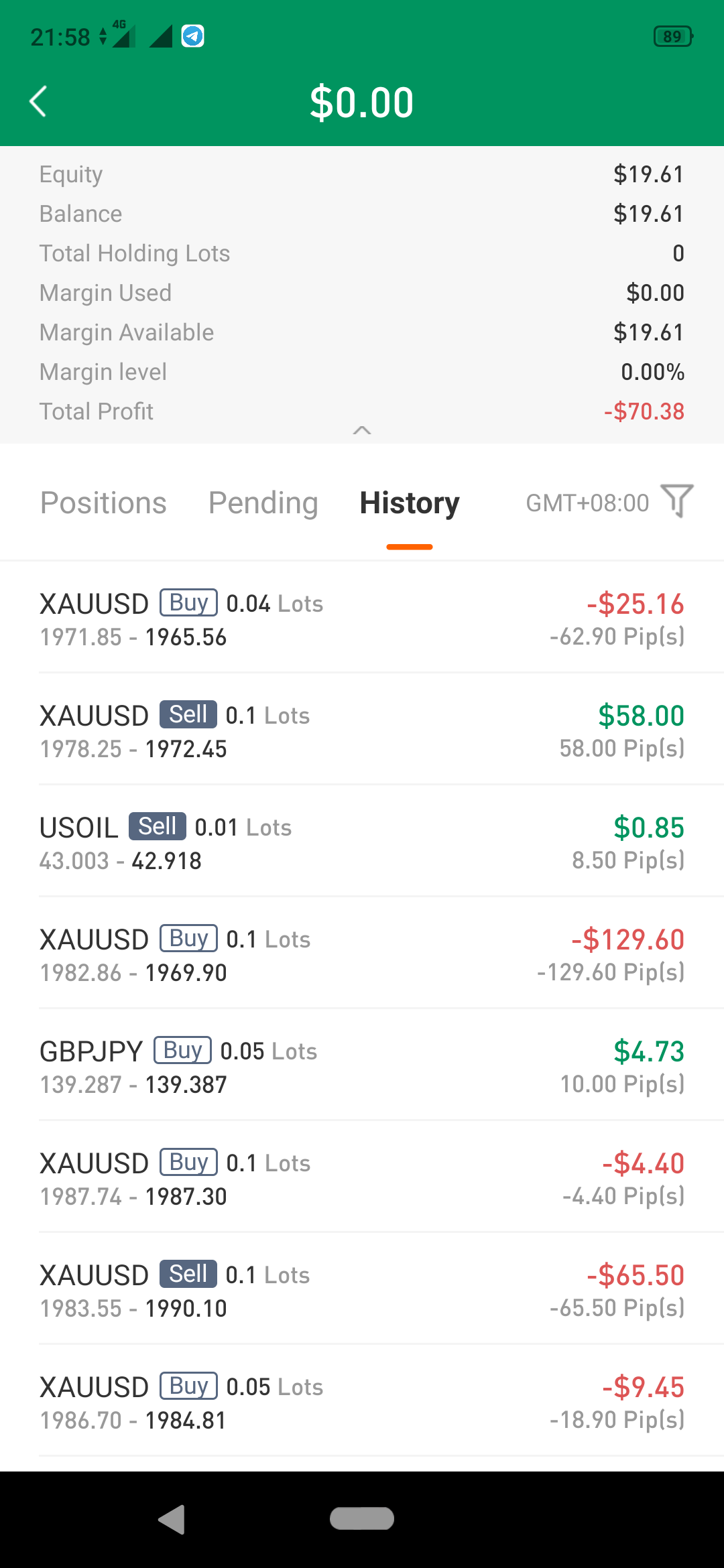Viewport: 724px width, 1568px height.
Task: Open the history filter funnel icon
Action: [677, 501]
